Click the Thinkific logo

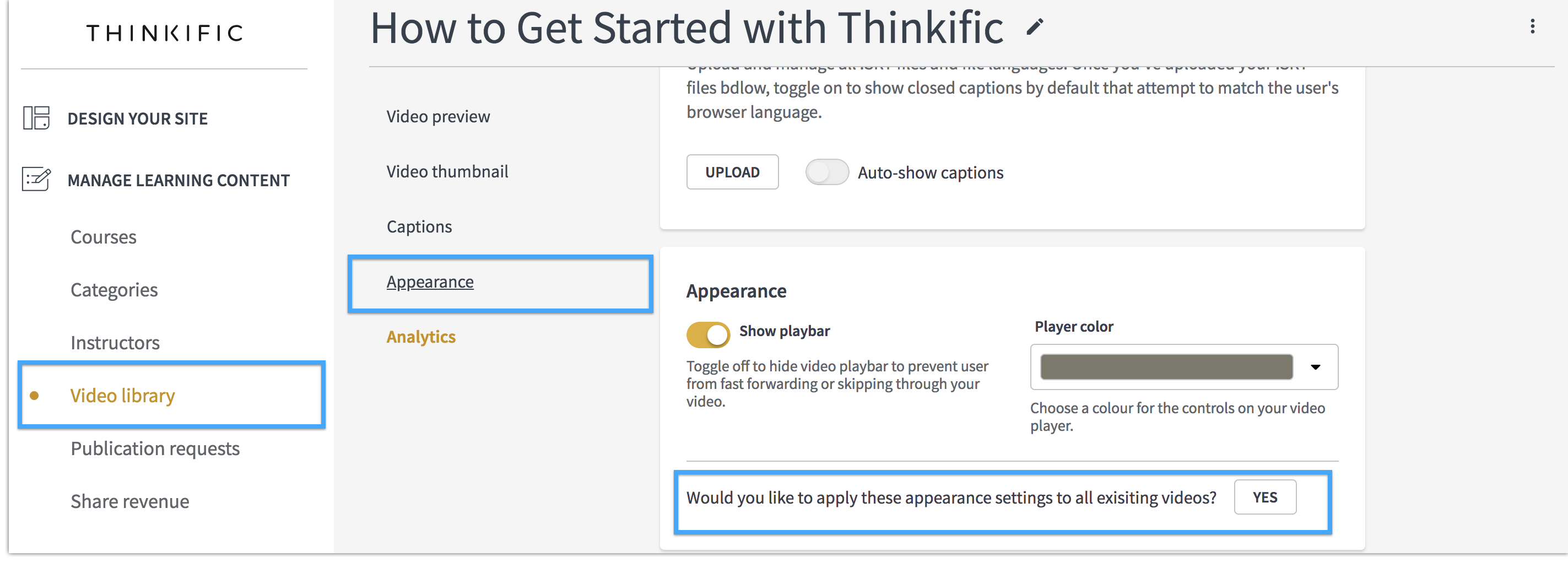(164, 33)
